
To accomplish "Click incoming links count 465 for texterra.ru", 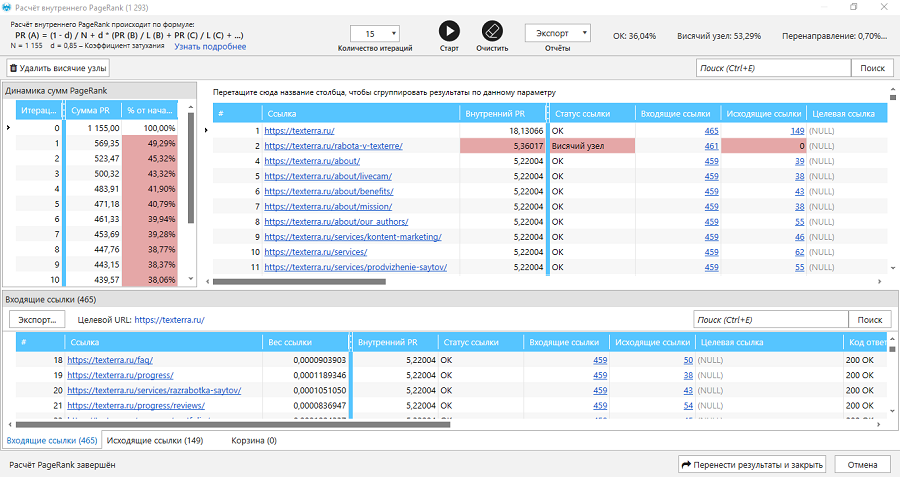I will (x=711, y=131).
